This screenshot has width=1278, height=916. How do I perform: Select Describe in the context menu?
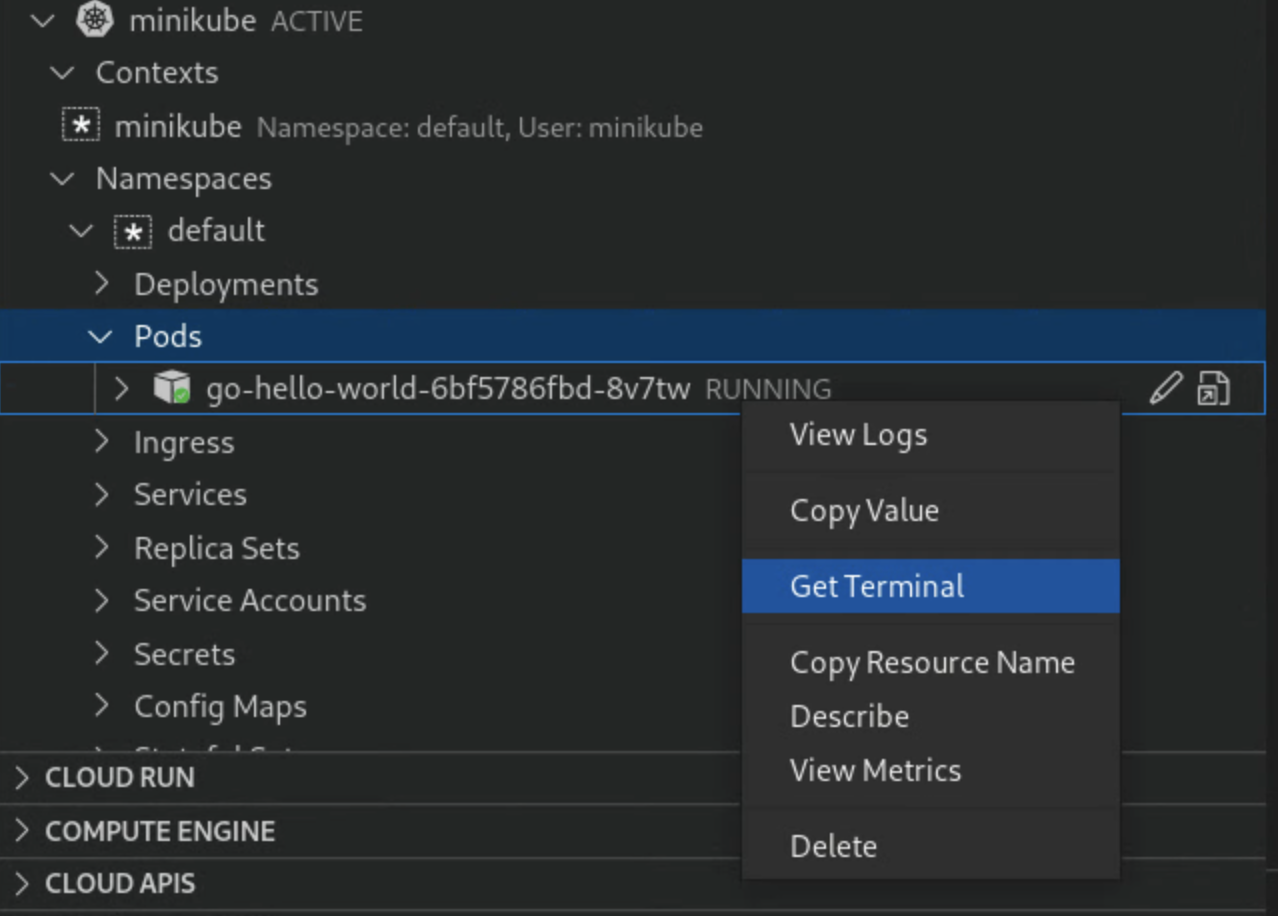tap(849, 716)
